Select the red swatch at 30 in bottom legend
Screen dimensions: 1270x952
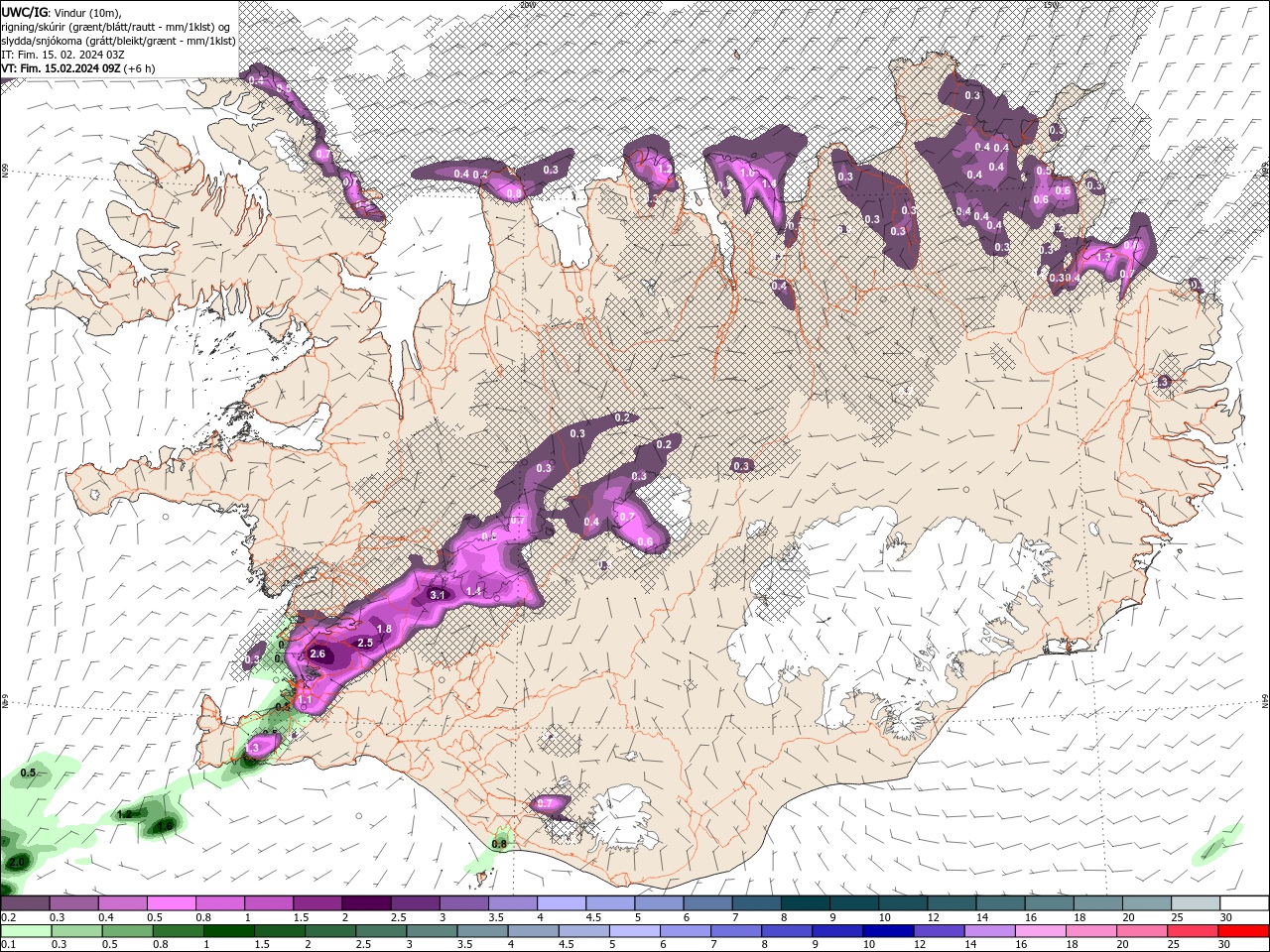(1244, 931)
